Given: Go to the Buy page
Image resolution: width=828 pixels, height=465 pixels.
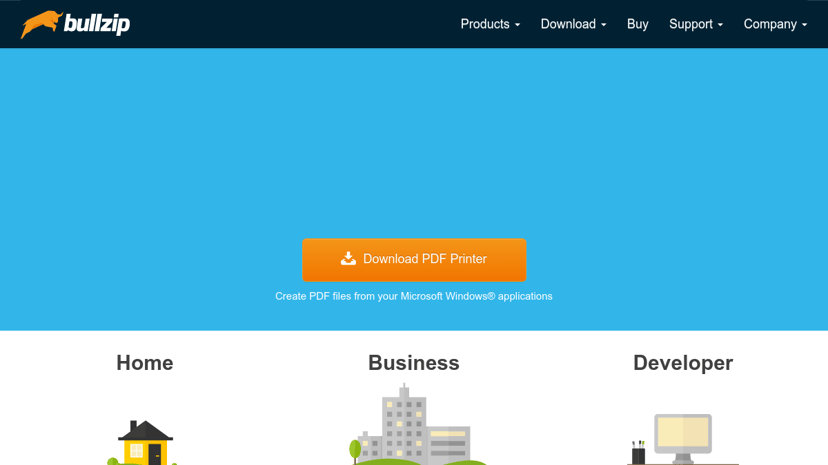Looking at the screenshot, I should pyautogui.click(x=637, y=24).
